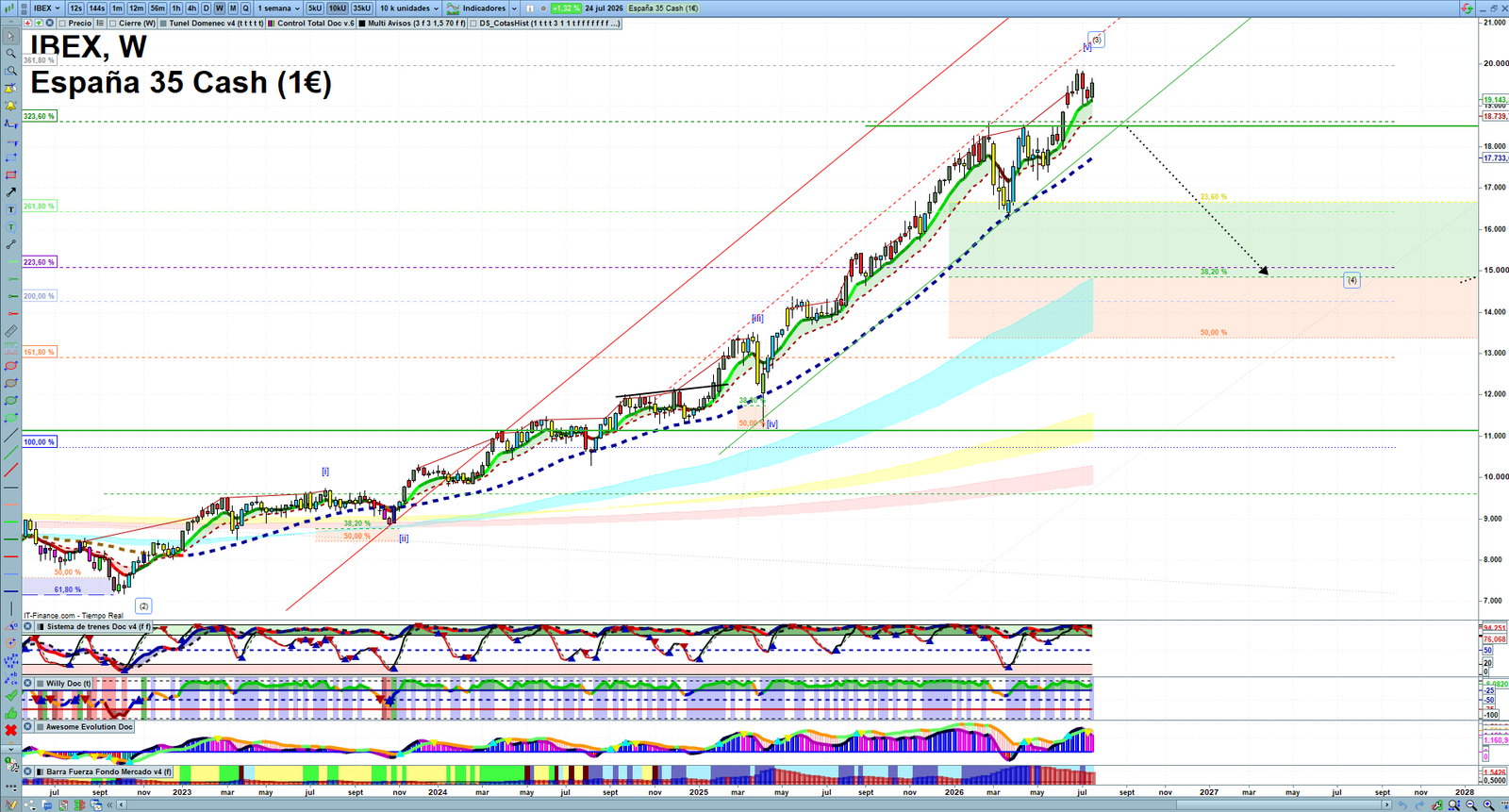Close the Barra Fuerza Fondo Mercado panel
The height and width of the screenshot is (812, 1509).
pos(28,771)
